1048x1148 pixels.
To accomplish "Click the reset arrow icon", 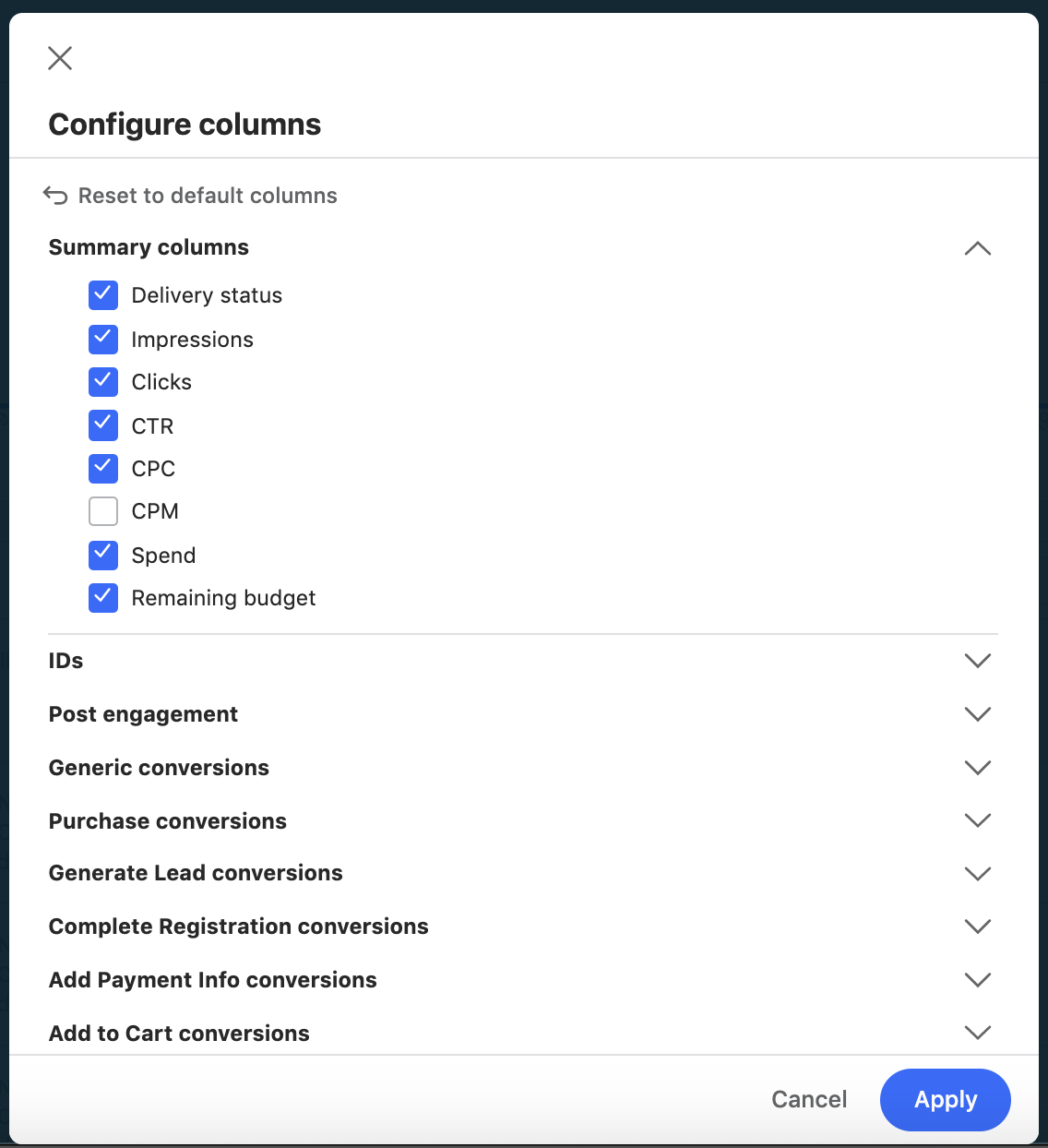I will tap(55, 196).
